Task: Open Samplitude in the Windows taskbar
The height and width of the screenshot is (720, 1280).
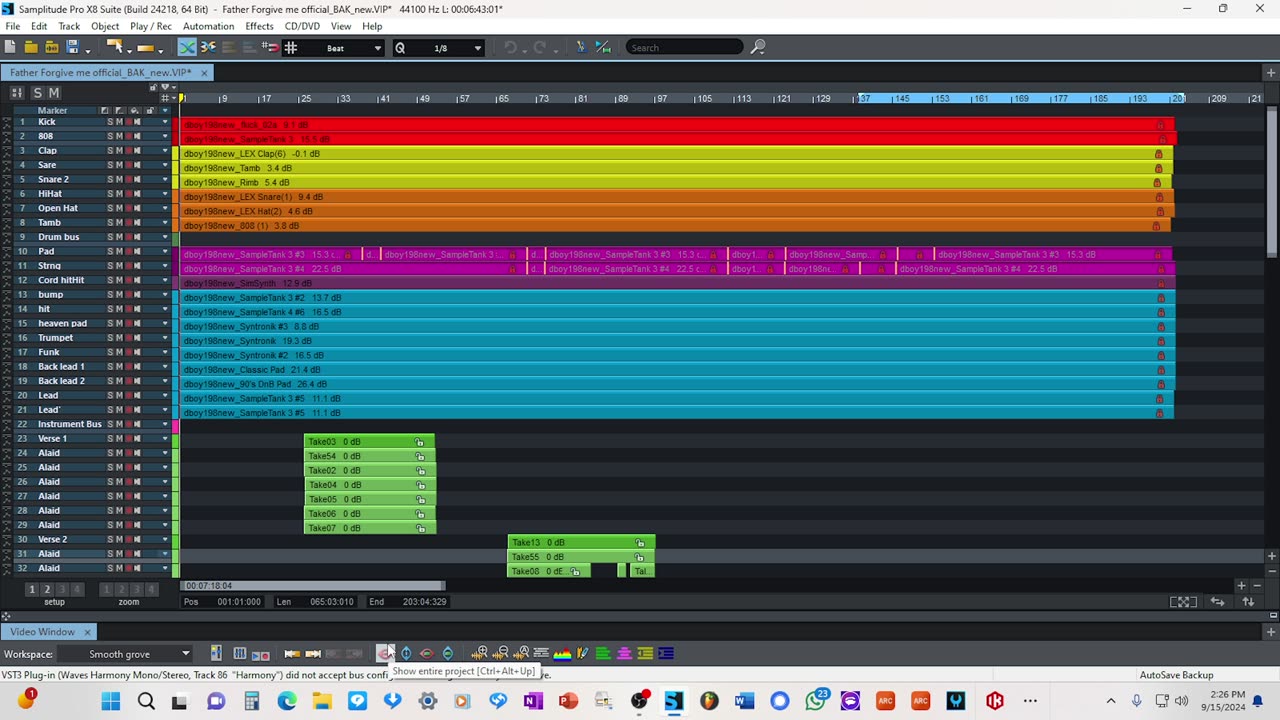Action: click(x=674, y=701)
